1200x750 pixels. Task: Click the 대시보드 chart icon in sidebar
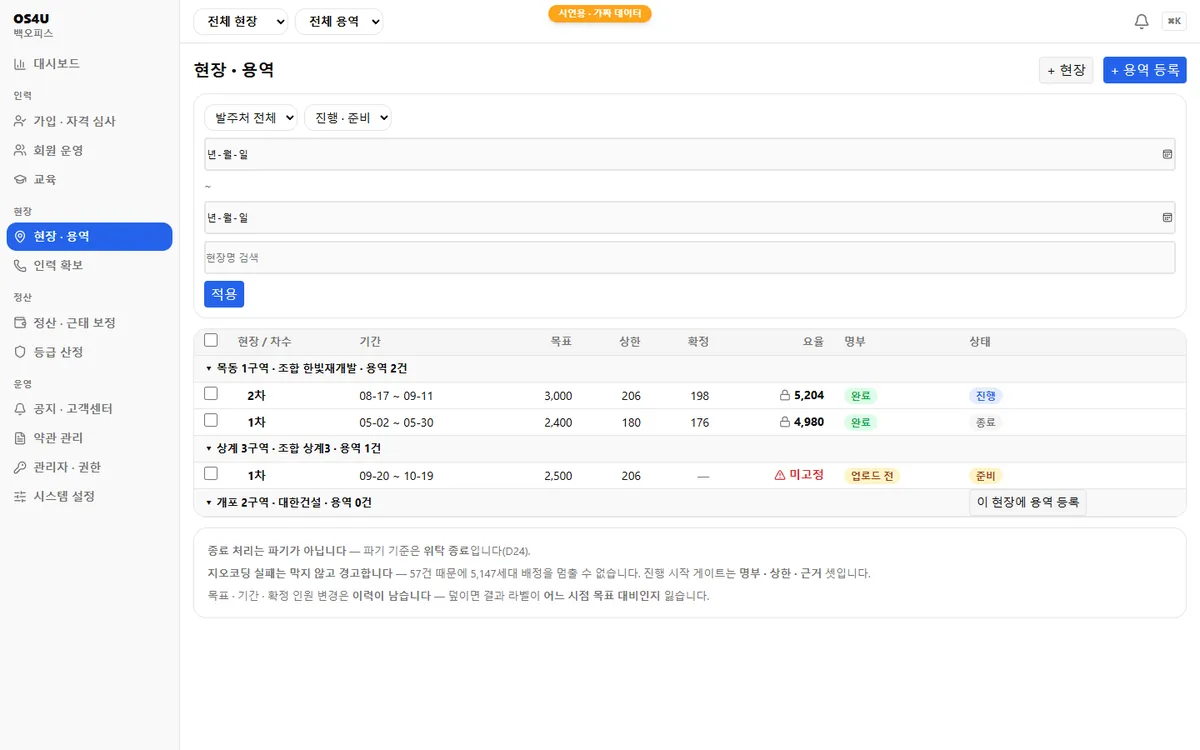click(x=20, y=64)
